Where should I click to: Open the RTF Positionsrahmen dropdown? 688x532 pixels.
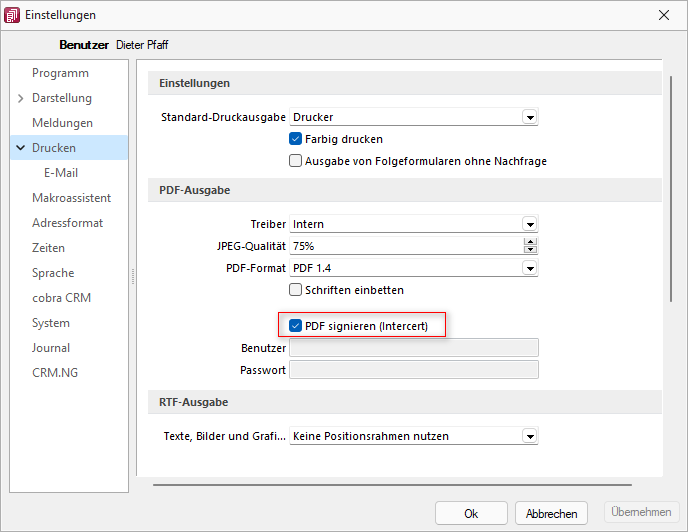point(530,436)
